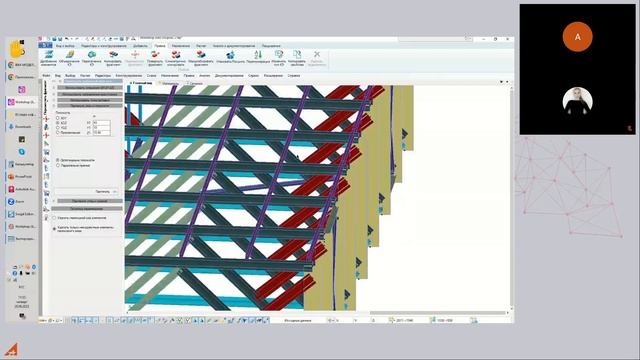This screenshot has width=640, height=360.
Task: Click the Применить button
Action: 103,191
